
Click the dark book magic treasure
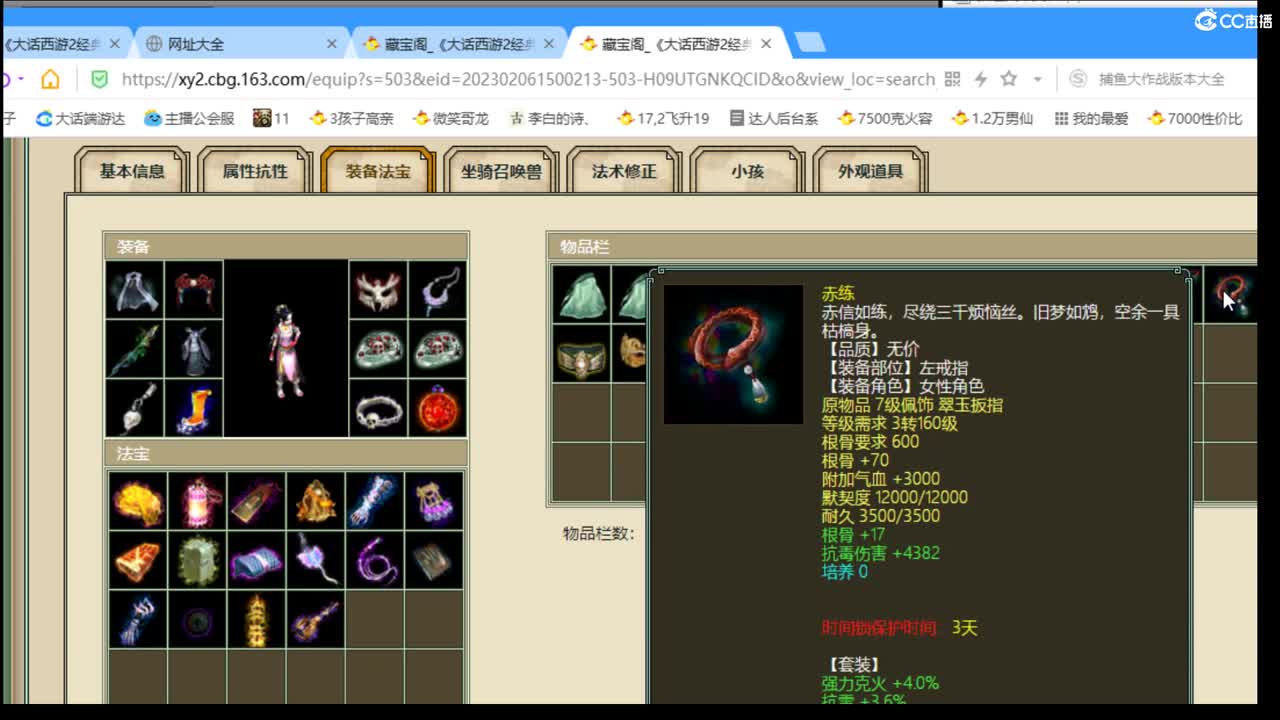(434, 560)
